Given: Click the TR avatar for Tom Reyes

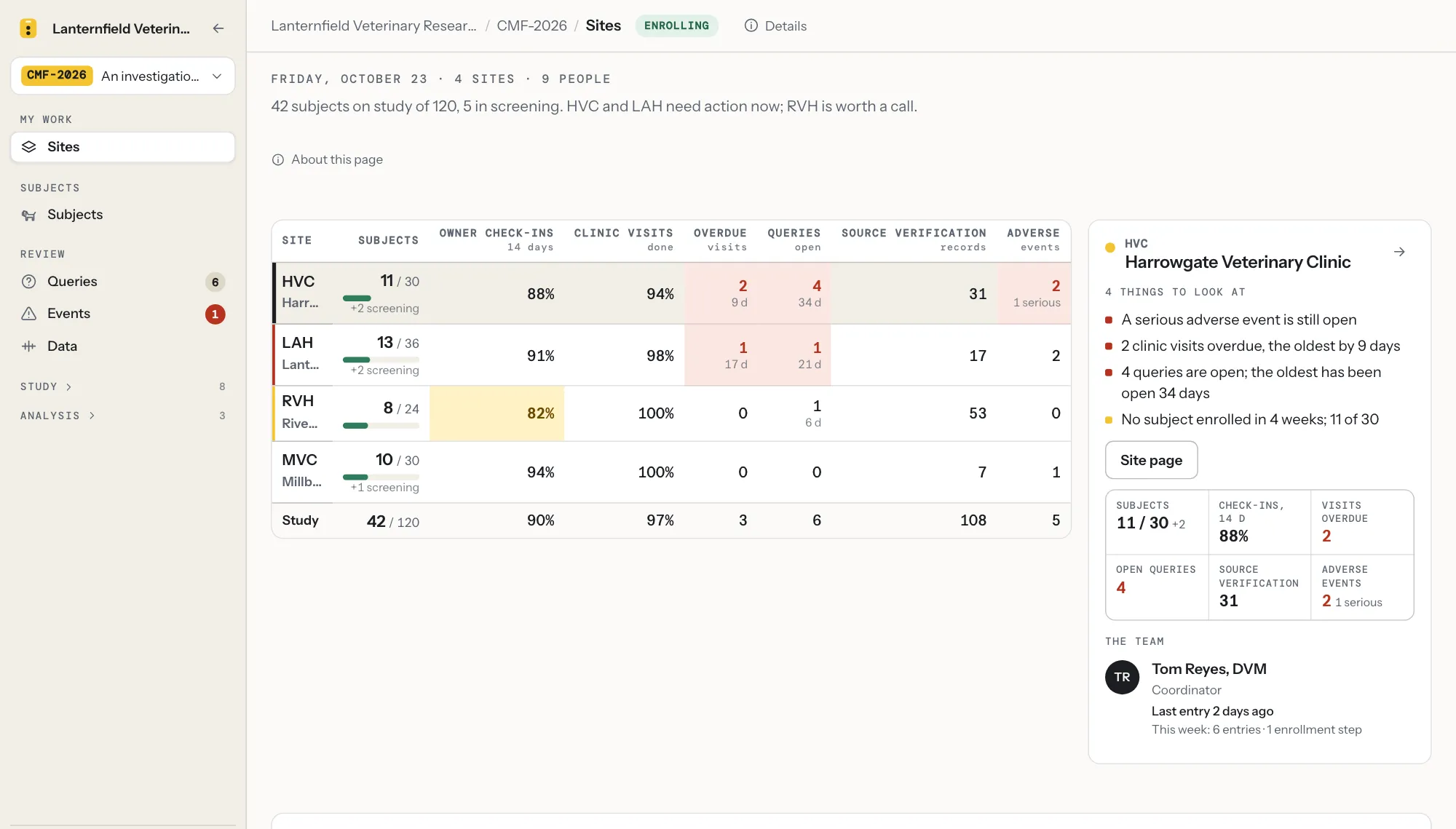Looking at the screenshot, I should 1122,677.
